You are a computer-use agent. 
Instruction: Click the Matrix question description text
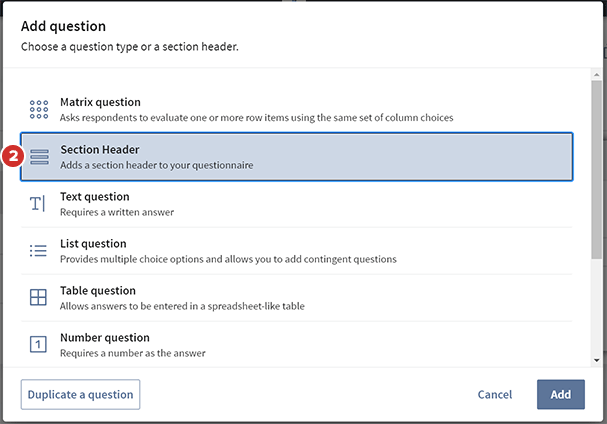pyautogui.click(x=256, y=117)
